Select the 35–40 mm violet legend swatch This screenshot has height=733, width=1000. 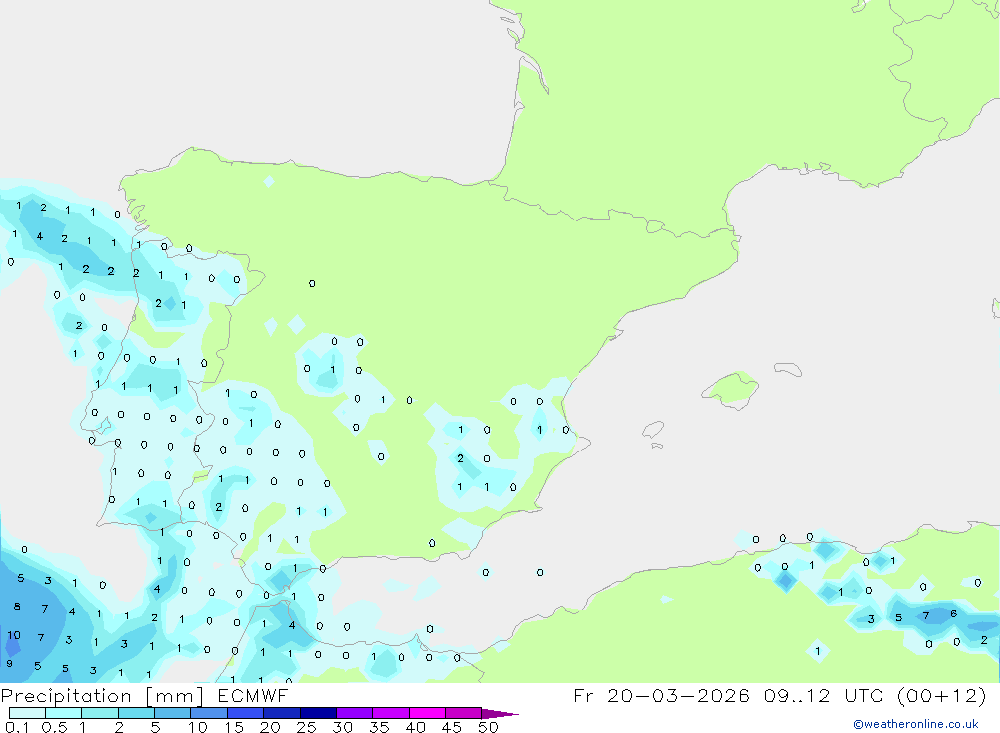tap(391, 713)
